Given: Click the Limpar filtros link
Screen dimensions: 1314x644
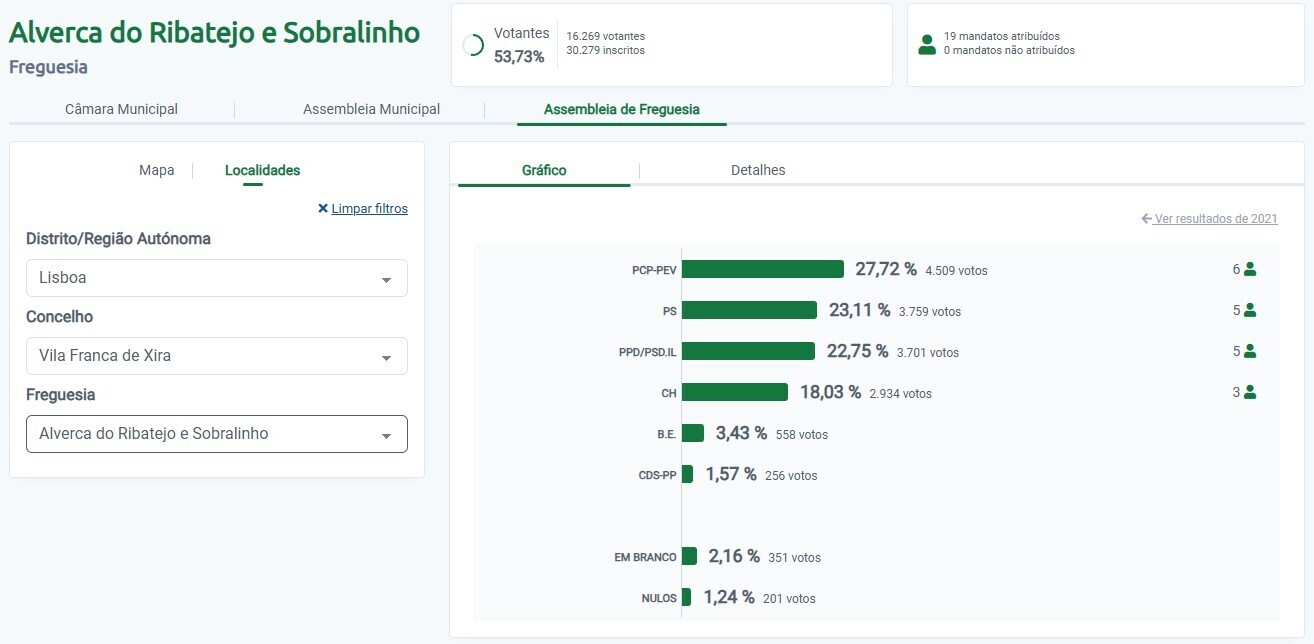Looking at the screenshot, I should click(x=368, y=208).
